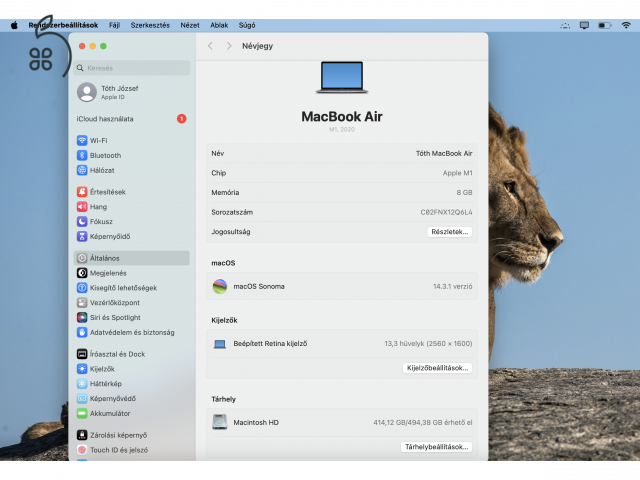Click the 414,12 GB/494,38 GB storage text
Screen dimensions: 640x480
(x=422, y=422)
